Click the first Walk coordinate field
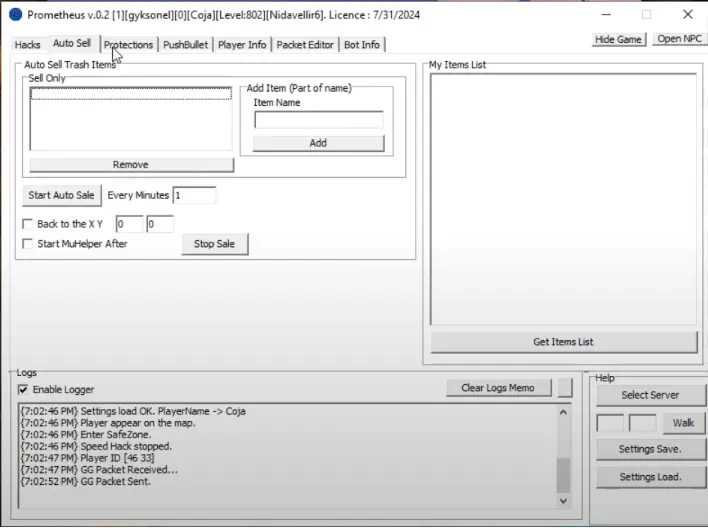Viewport: 708px width, 528px height. pos(610,423)
